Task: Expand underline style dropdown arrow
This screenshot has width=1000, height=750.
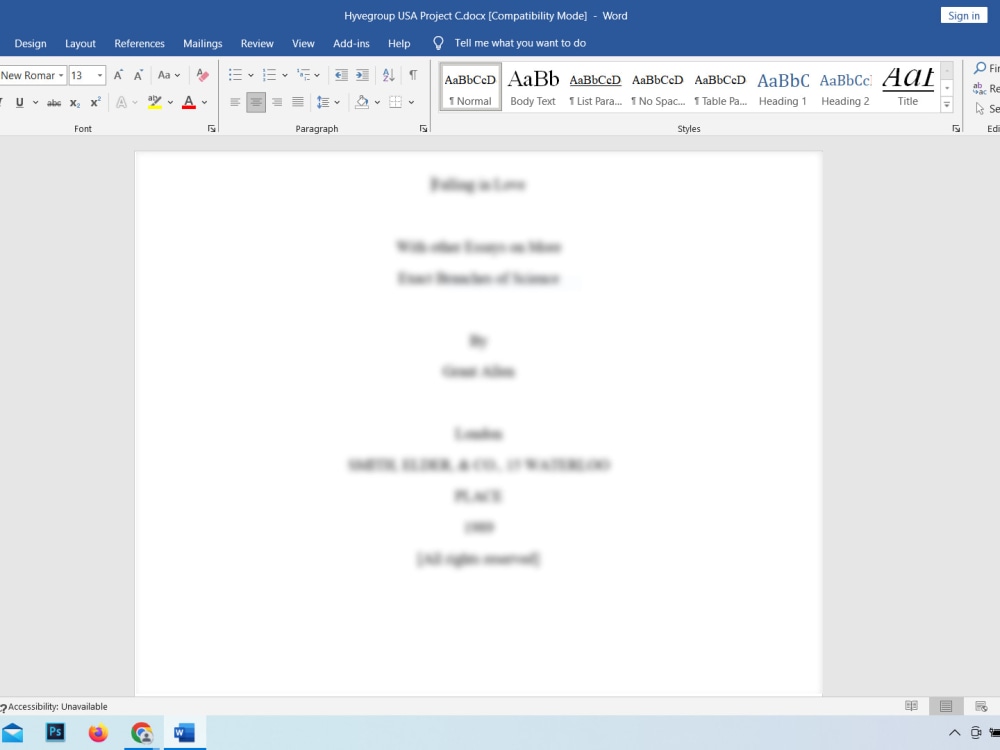Action: coord(36,102)
